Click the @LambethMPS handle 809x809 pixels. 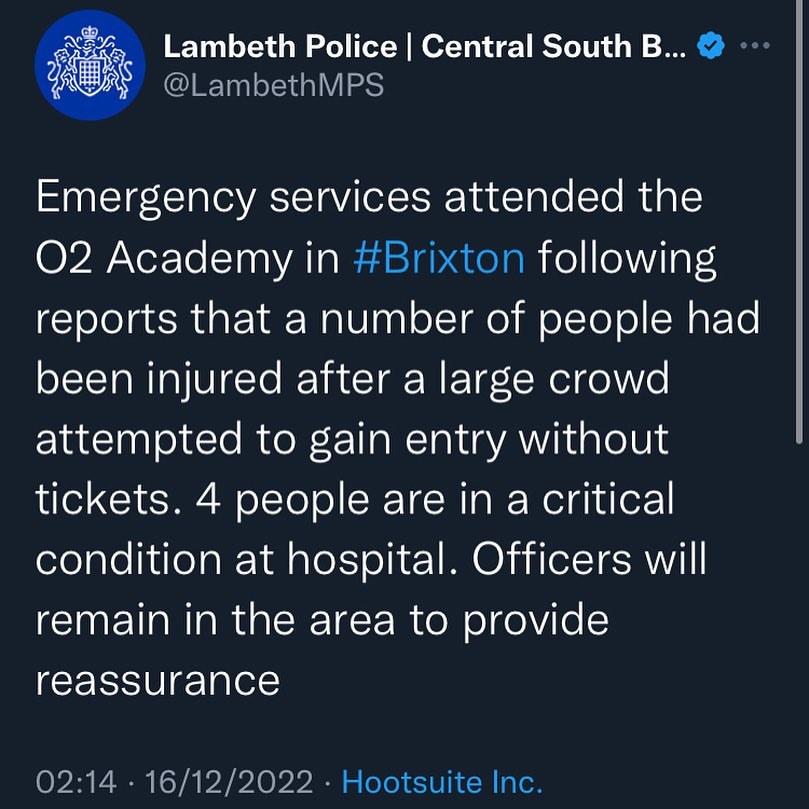click(273, 86)
